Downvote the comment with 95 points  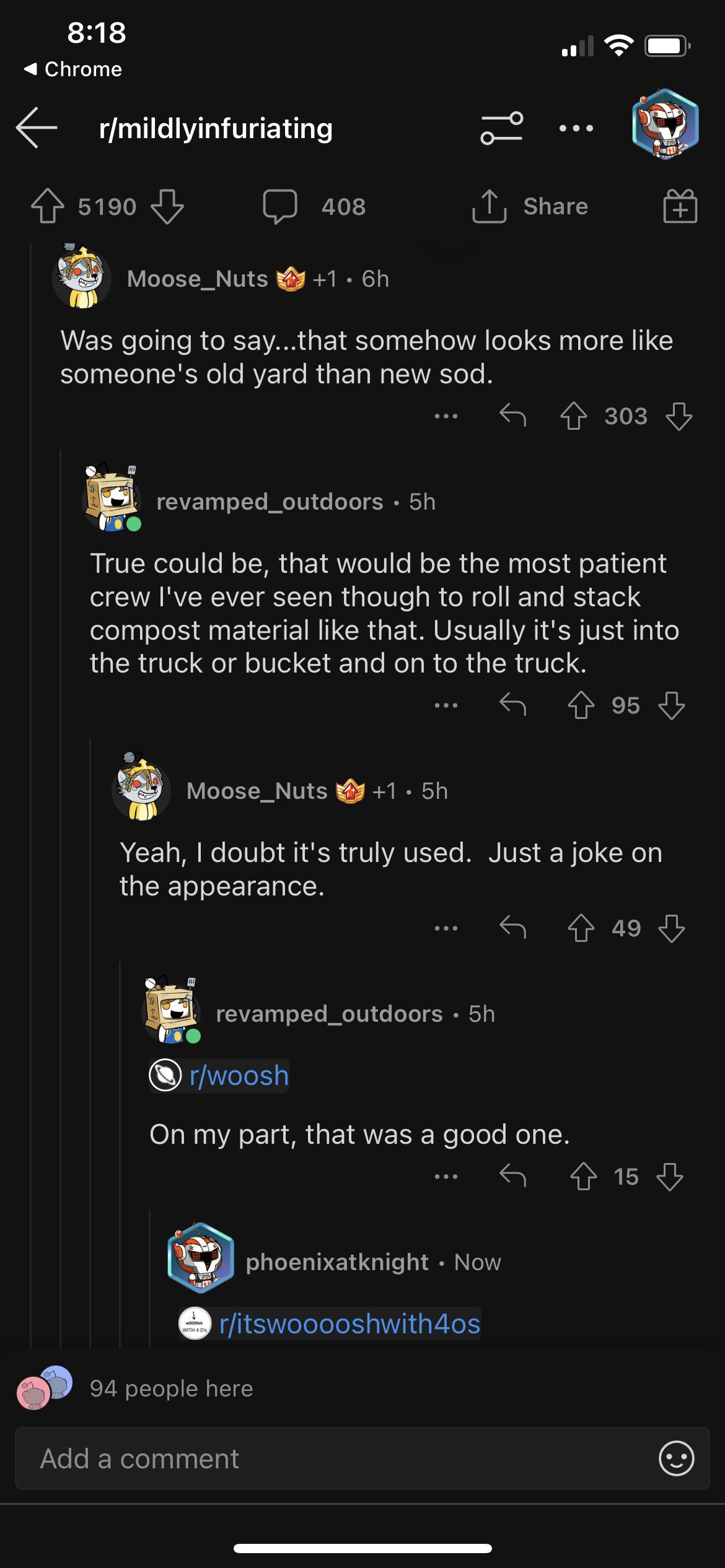tap(672, 705)
